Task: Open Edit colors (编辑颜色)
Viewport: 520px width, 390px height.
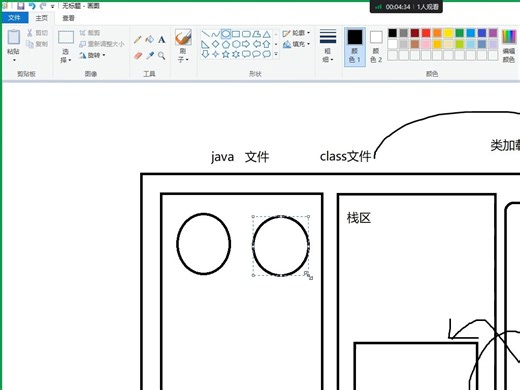Action: point(509,46)
